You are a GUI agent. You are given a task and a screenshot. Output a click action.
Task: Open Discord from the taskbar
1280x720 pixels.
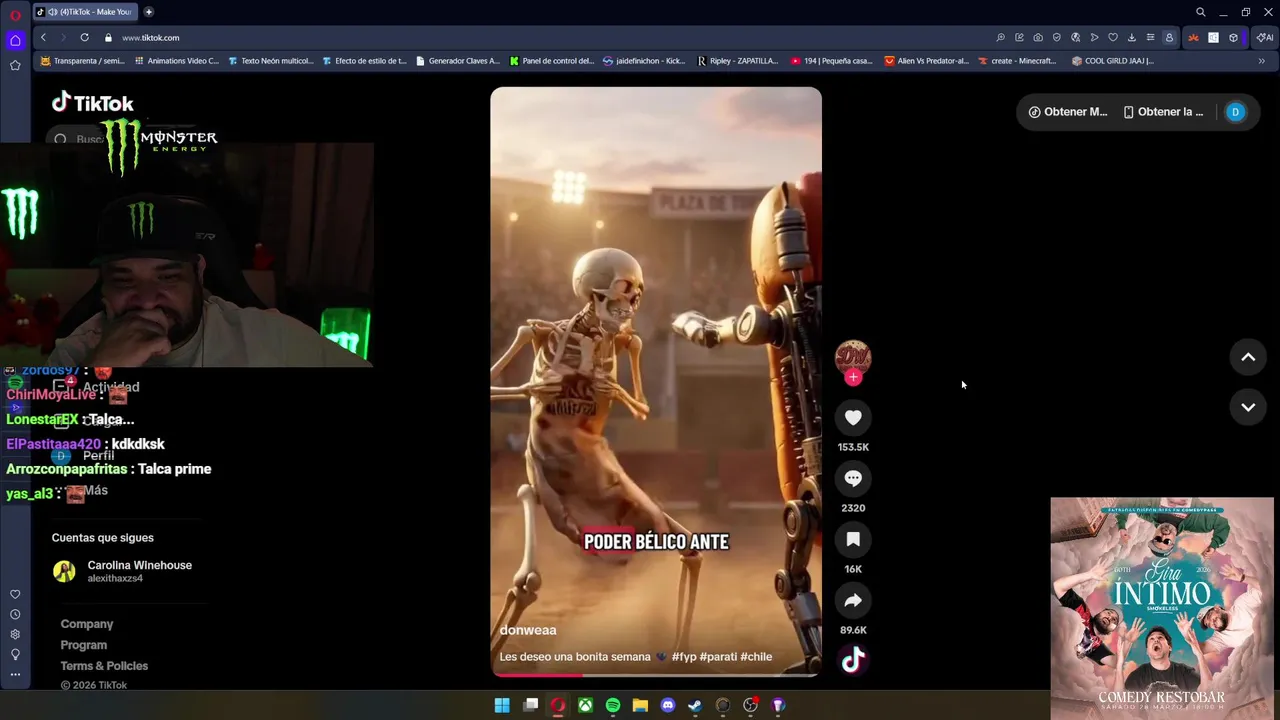[668, 705]
